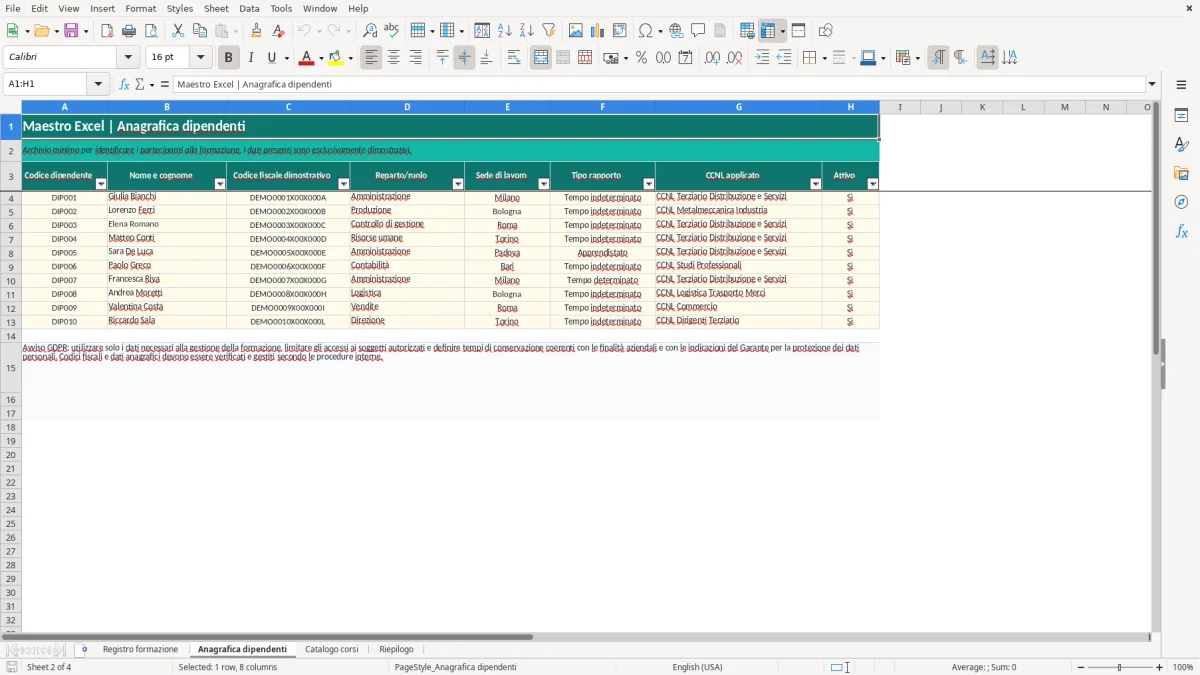This screenshot has height=675, width=1200.
Task: Click the Add Decimal Place icon
Action: [712, 58]
